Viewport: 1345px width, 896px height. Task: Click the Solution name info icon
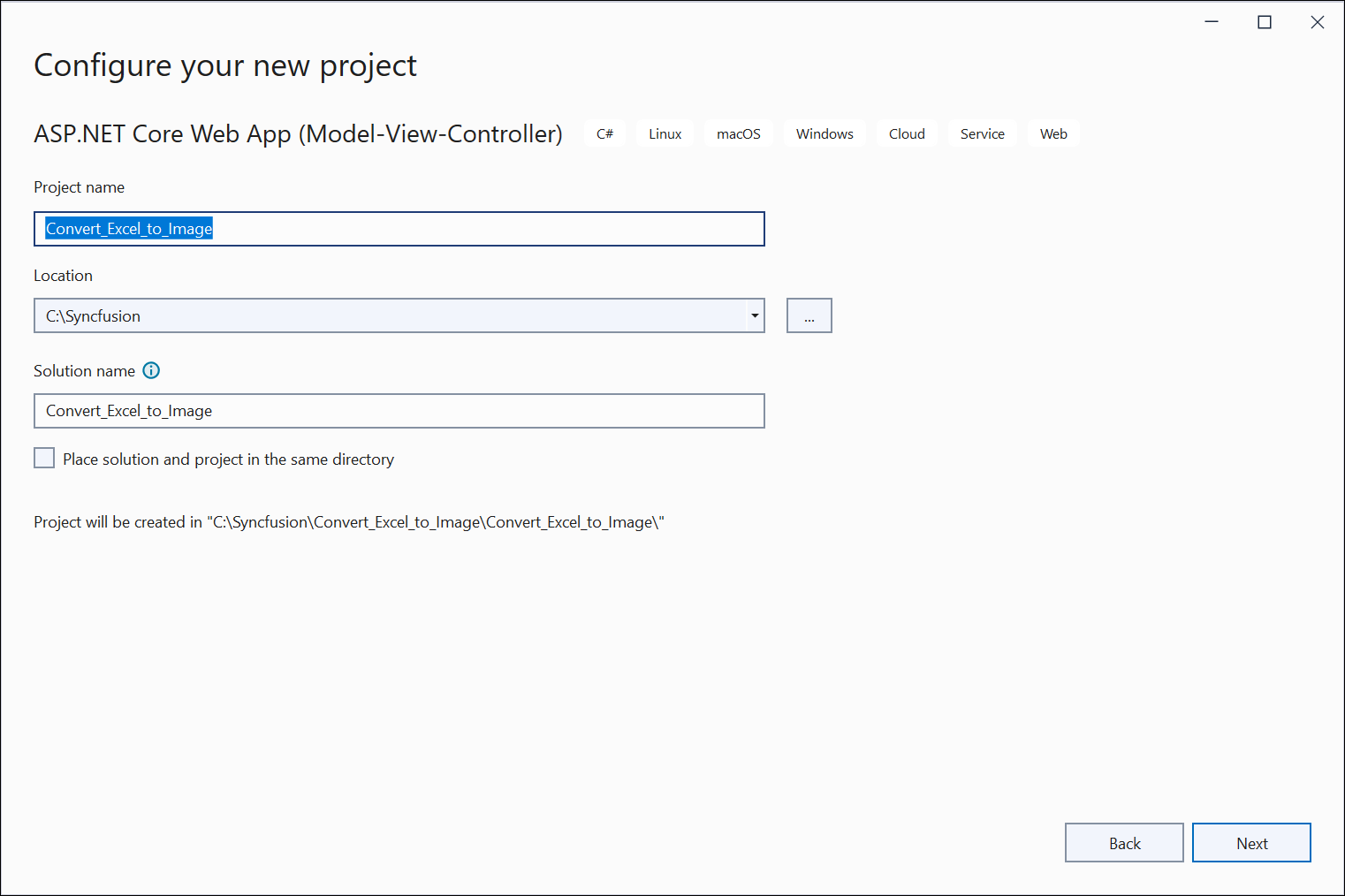click(x=151, y=370)
